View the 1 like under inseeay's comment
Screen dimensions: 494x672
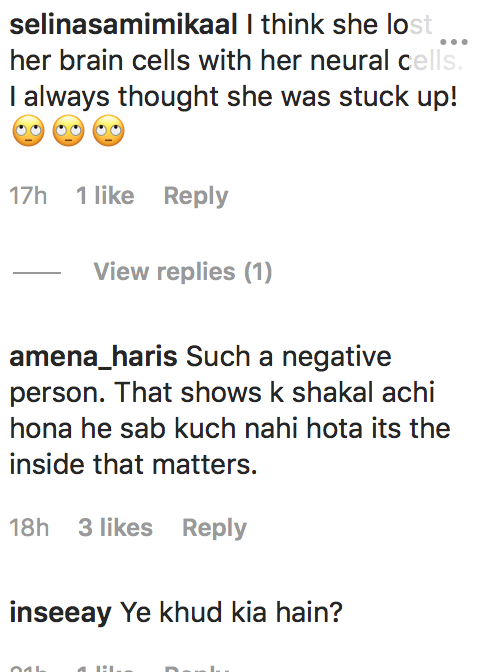(x=105, y=669)
